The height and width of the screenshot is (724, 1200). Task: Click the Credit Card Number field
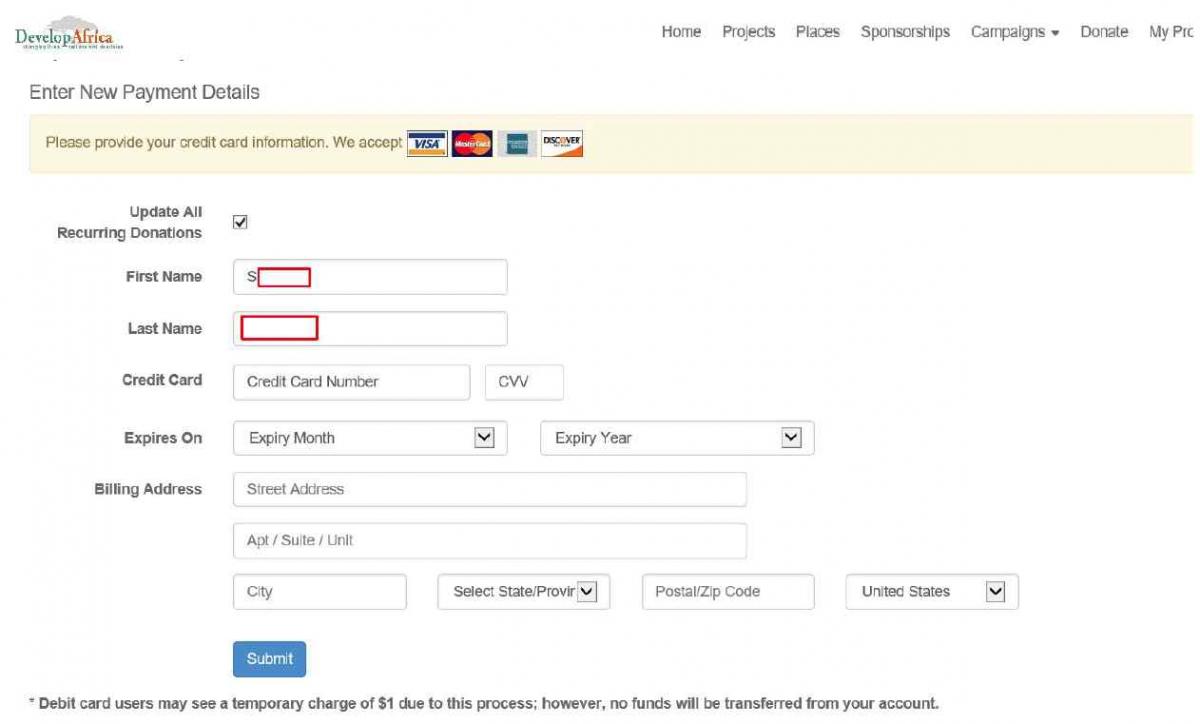[x=350, y=381]
